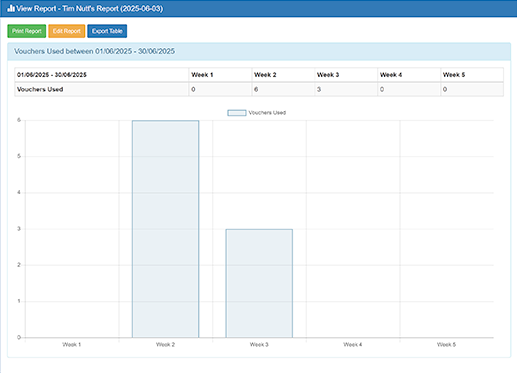This screenshot has height=373, width=517.
Task: Click the Week 2 table column header
Action: tap(283, 75)
